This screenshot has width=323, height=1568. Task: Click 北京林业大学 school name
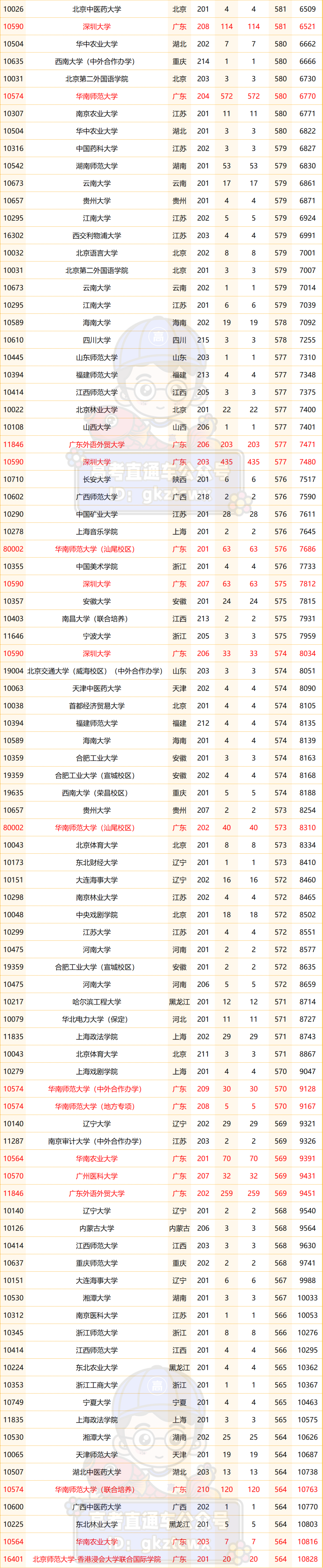(x=97, y=410)
